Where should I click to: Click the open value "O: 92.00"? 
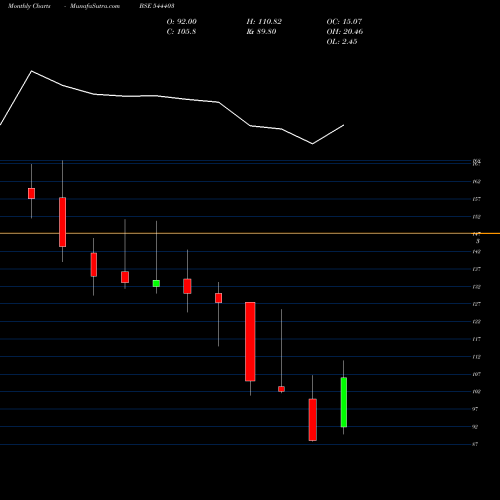pyautogui.click(x=182, y=22)
